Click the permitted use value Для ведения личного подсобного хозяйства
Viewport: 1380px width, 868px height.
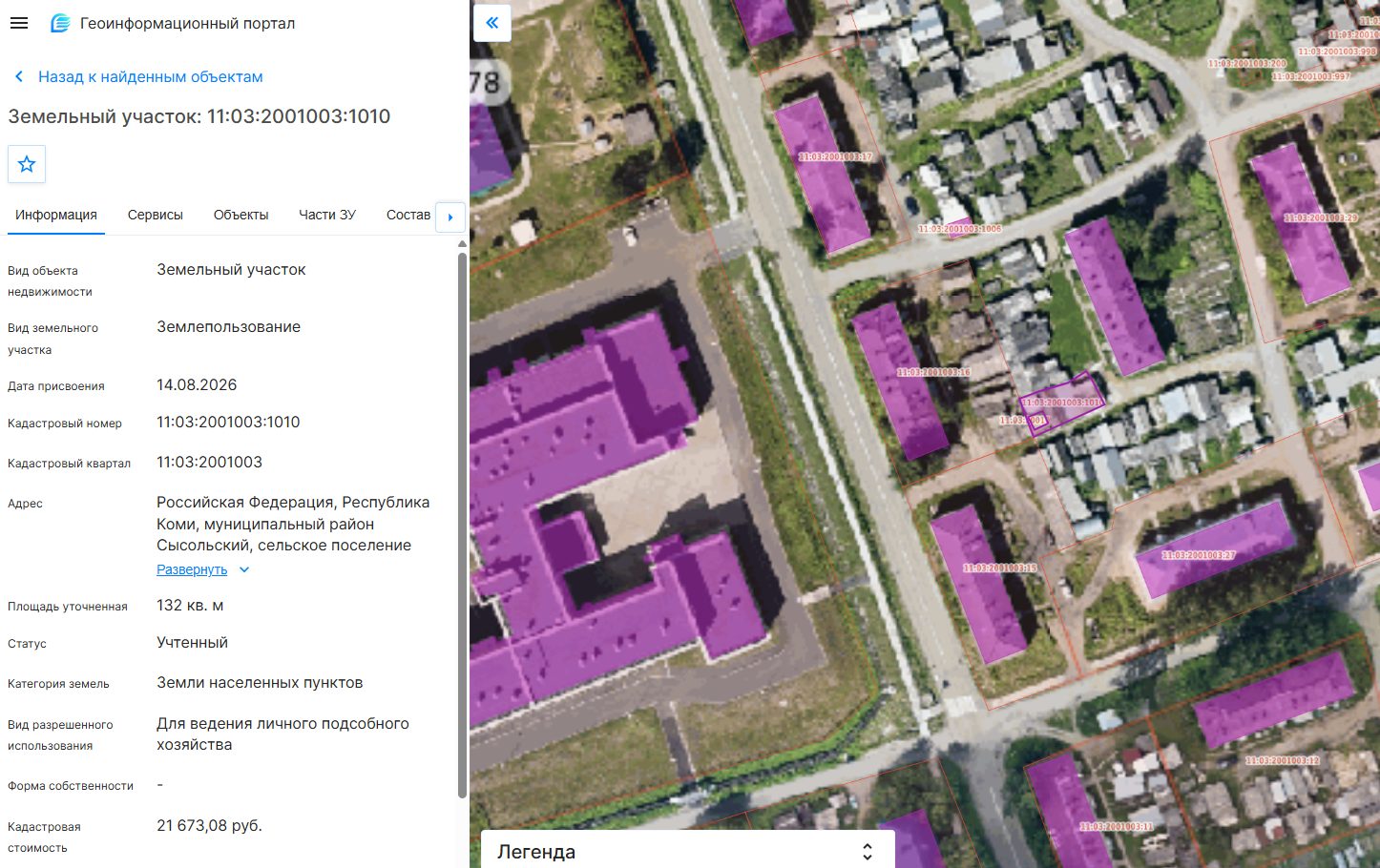click(x=282, y=734)
